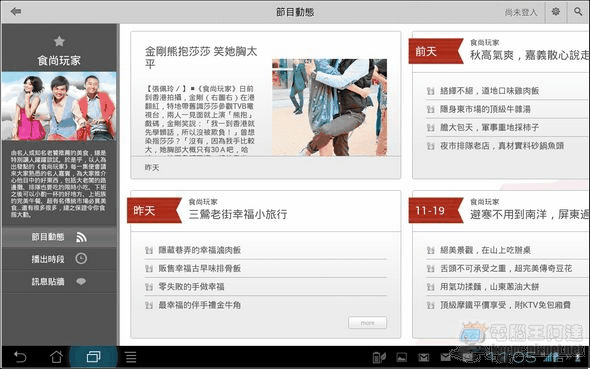Tap battery-leaf notification icon in status bar
590x369 pixels.
coord(379,357)
